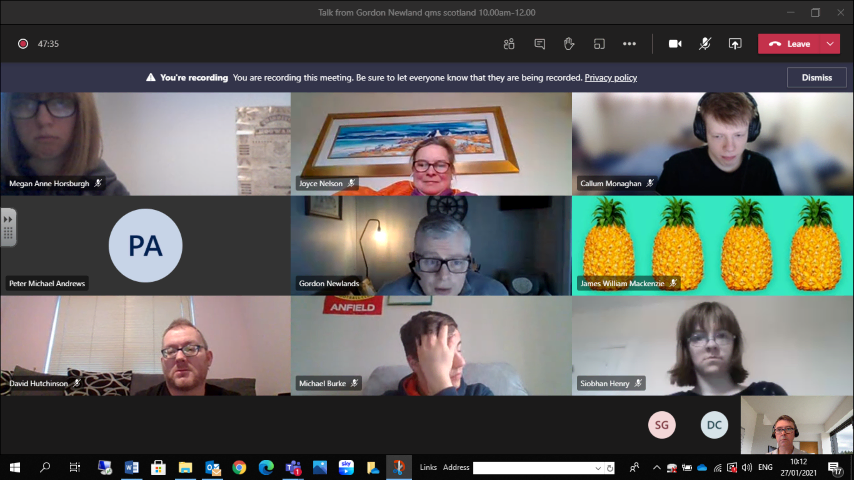Open Microsoft Teams from the taskbar
The image size is (854, 480).
[x=293, y=467]
